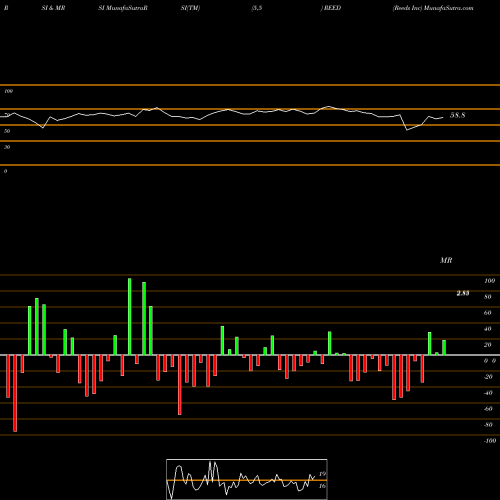Click the tallest green MR bar
The width and height of the screenshot is (500, 500).
(x=130, y=317)
